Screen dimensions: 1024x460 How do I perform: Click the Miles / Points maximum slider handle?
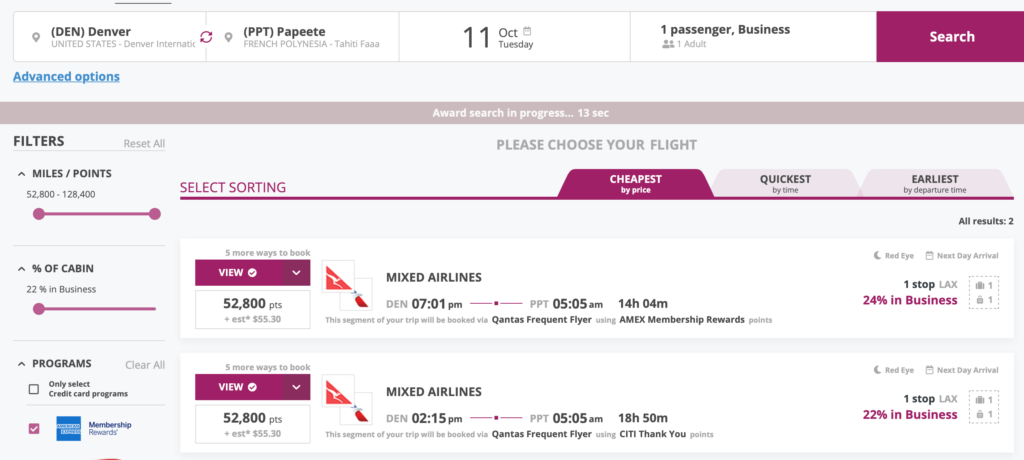154,214
